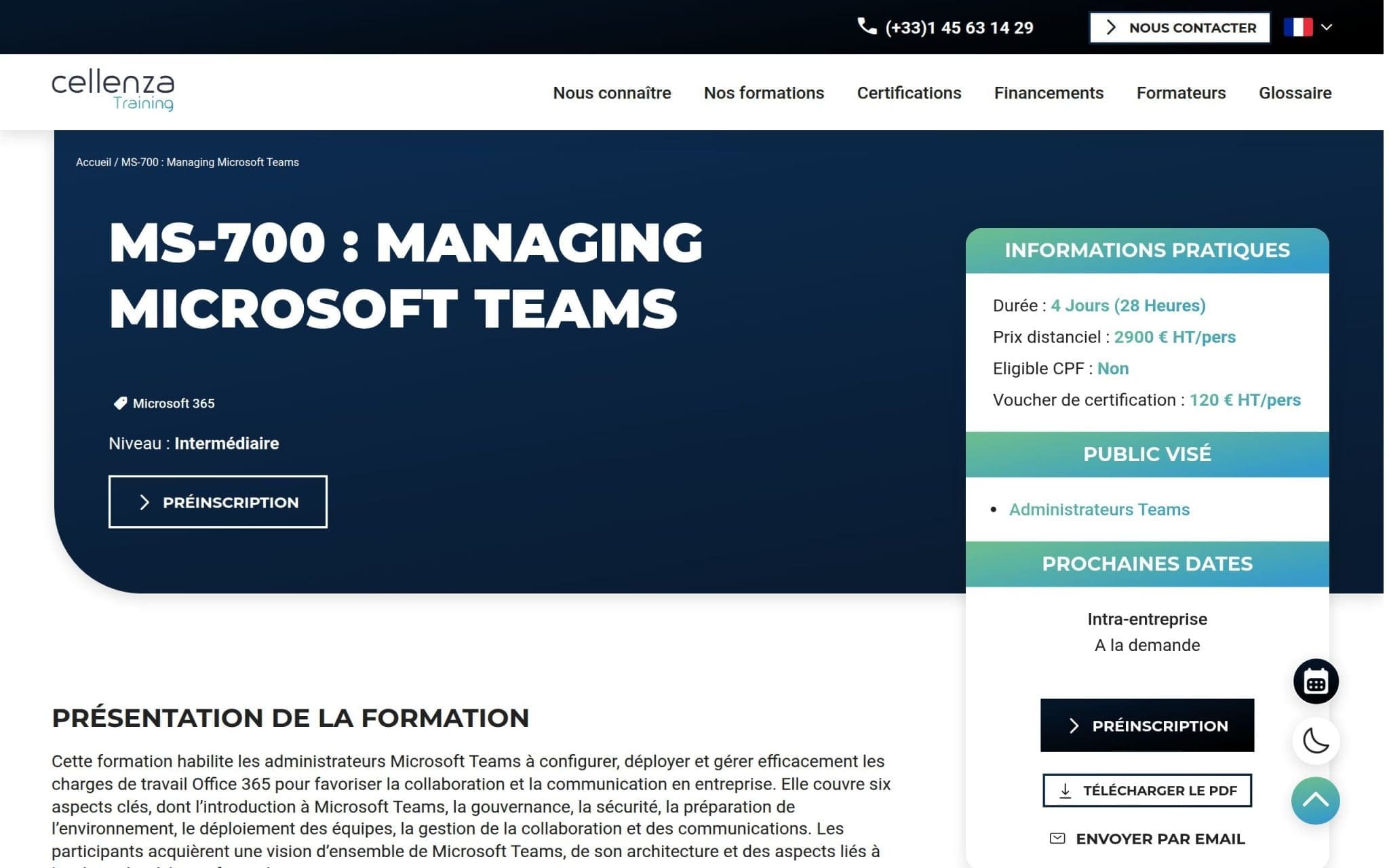Click the Eligible CPF value 'Non'
The width and height of the screenshot is (1389, 868).
point(1113,368)
